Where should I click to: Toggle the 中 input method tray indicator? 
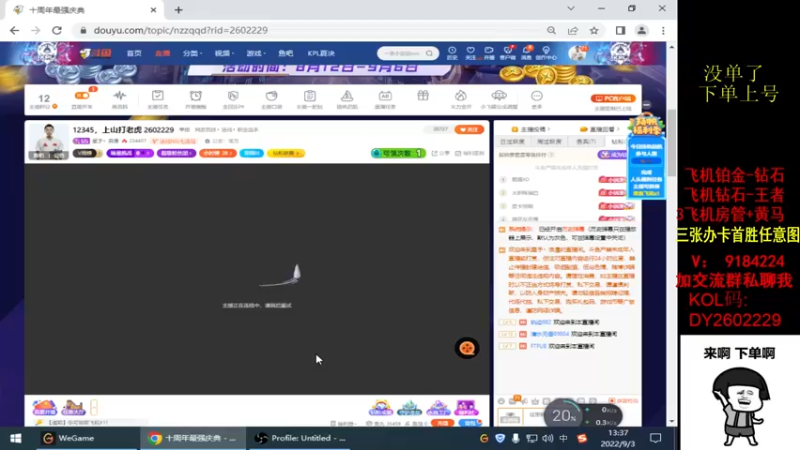tap(563, 438)
